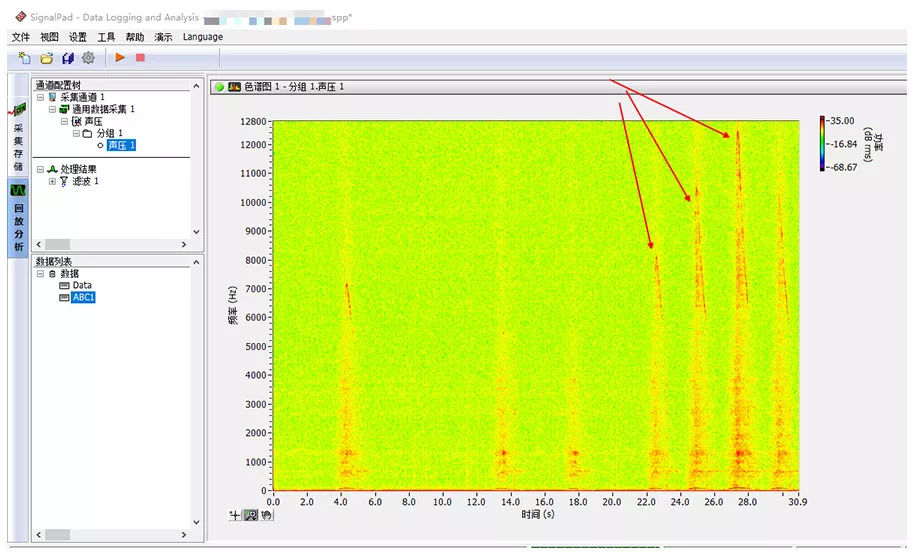The image size is (915, 556).
Task: Click the spectrogram icon in 色谱图 1 header
Action: (x=235, y=87)
